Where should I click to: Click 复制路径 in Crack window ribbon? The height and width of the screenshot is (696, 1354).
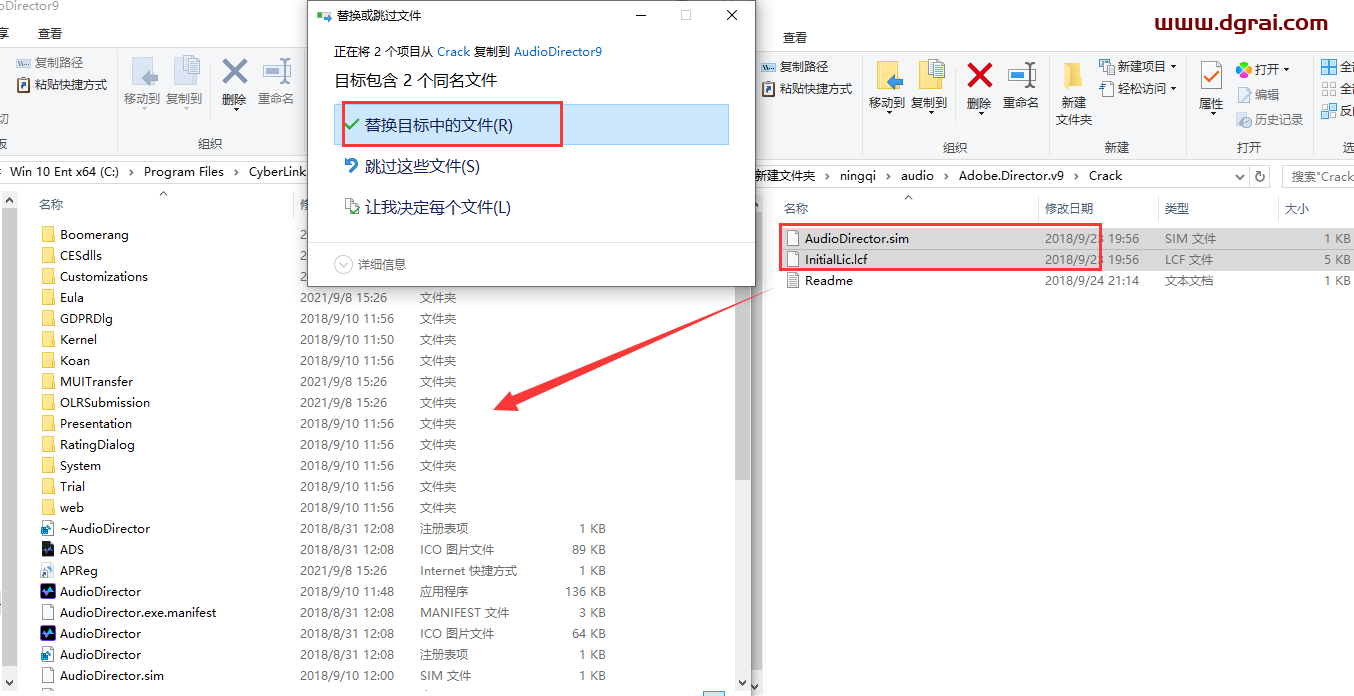pyautogui.click(x=795, y=66)
